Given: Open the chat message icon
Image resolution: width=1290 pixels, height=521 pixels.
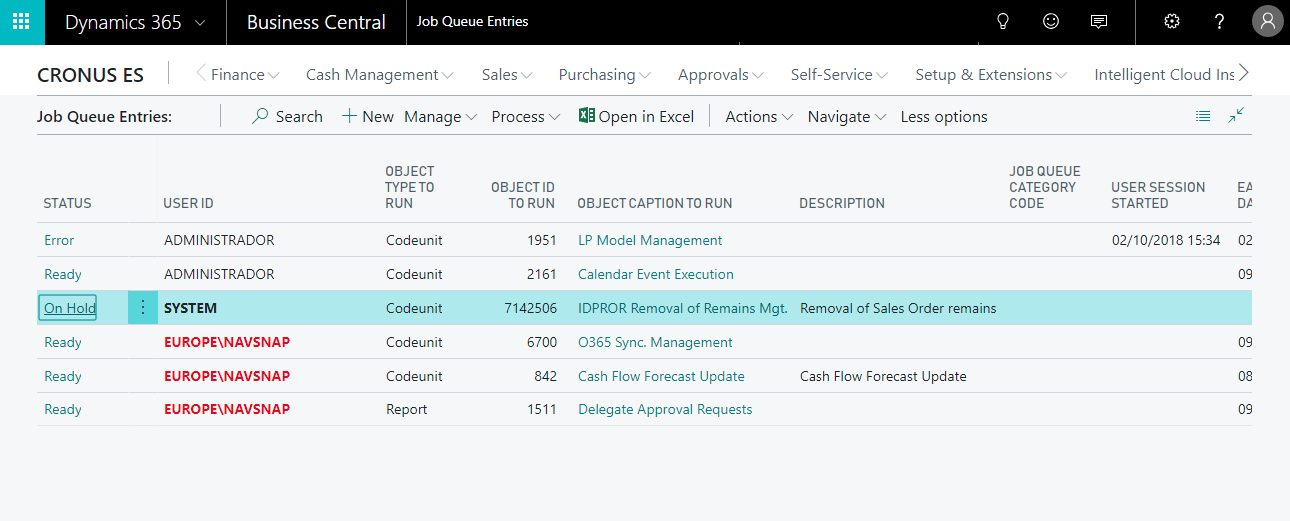Looking at the screenshot, I should pyautogui.click(x=1099, y=22).
